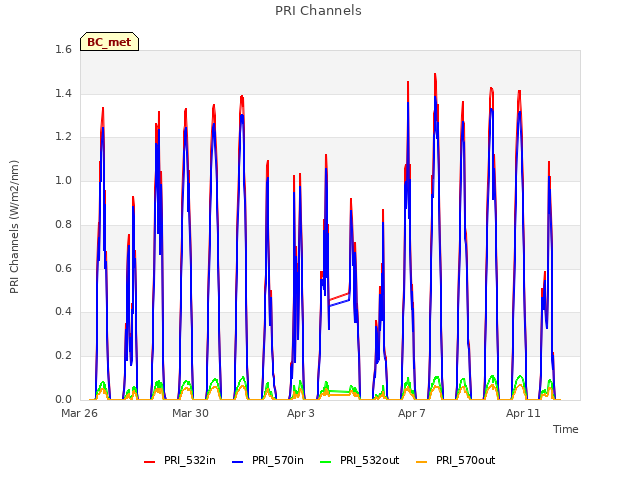Click the Apr 7 x-axis tick label

[x=412, y=413]
